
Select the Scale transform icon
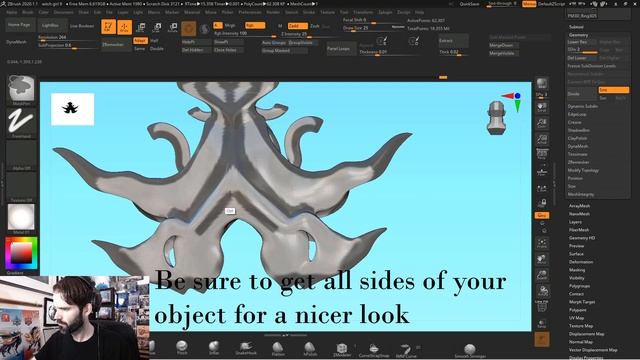[157, 27]
